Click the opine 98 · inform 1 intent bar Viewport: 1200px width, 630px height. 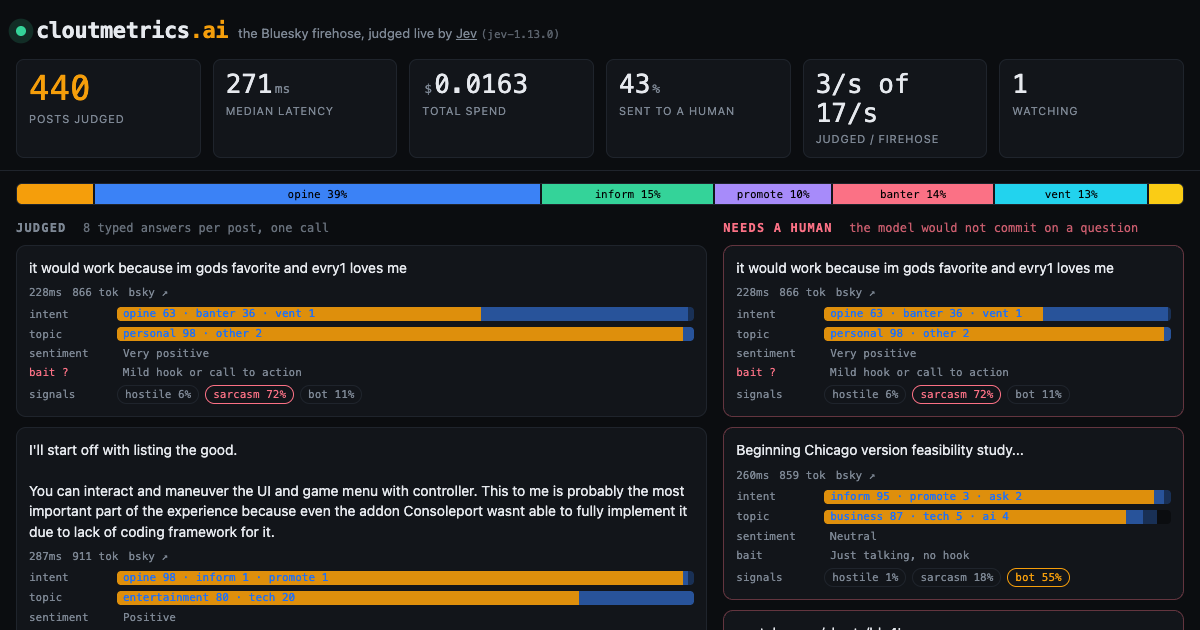[405, 578]
